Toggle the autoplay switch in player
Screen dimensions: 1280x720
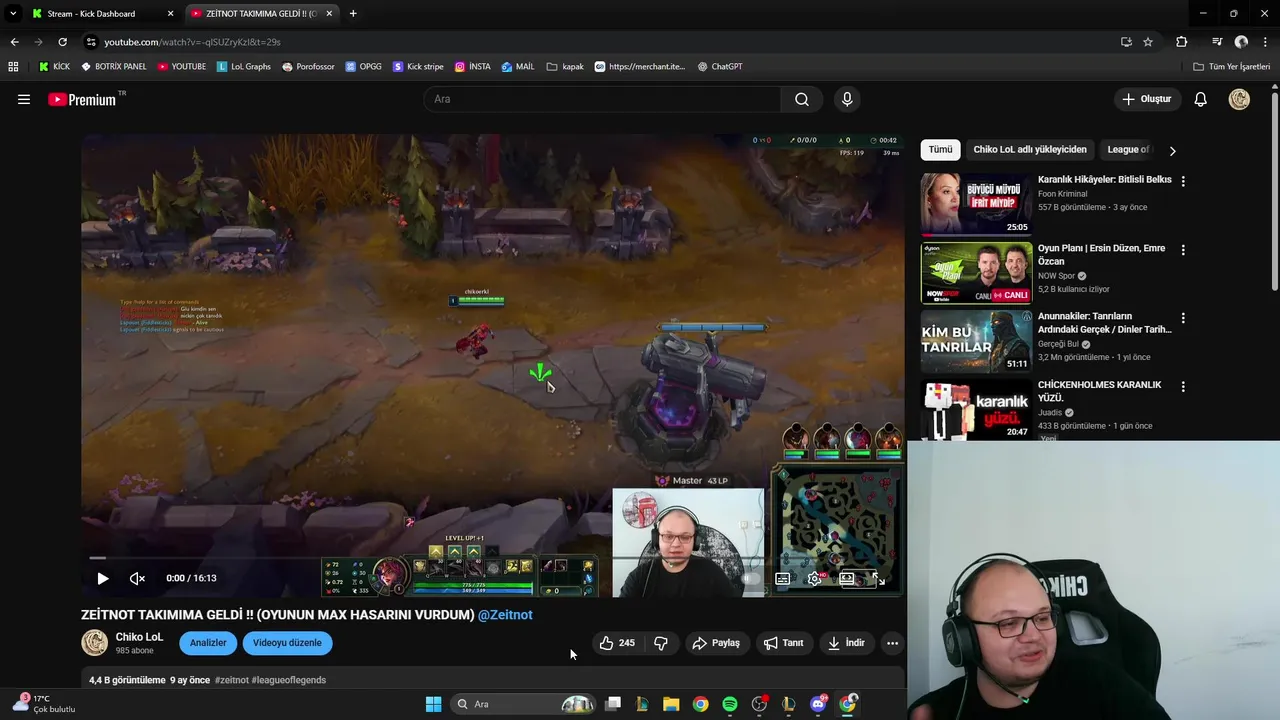pyautogui.click(x=751, y=578)
